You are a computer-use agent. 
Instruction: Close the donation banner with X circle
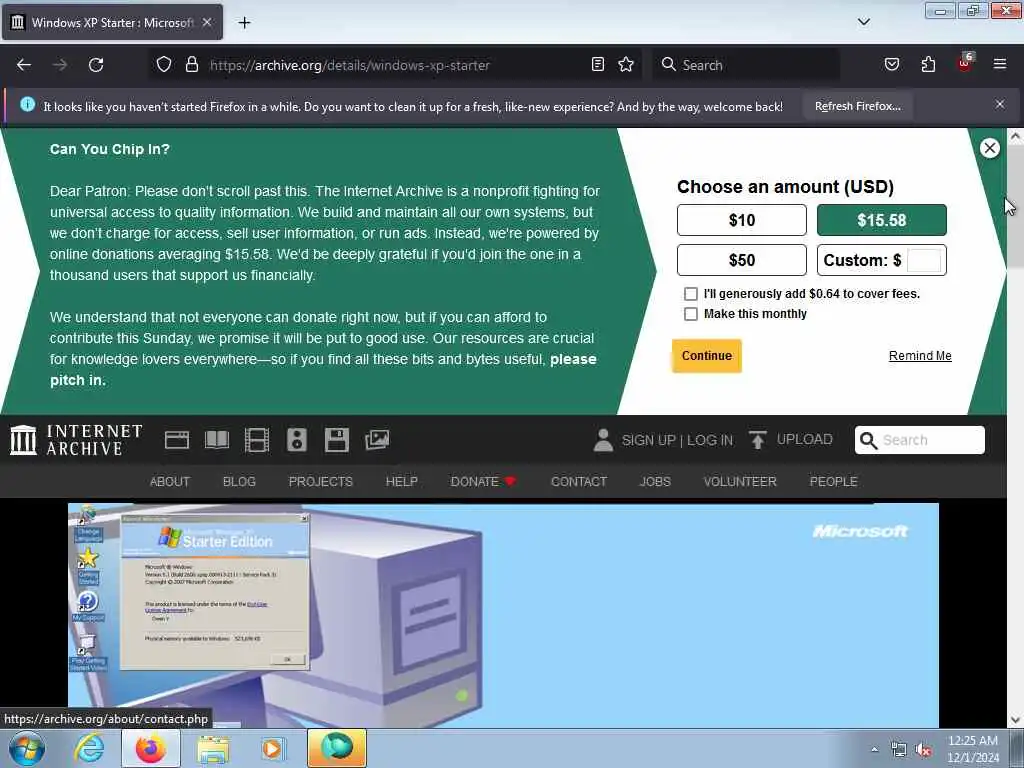pyautogui.click(x=989, y=148)
